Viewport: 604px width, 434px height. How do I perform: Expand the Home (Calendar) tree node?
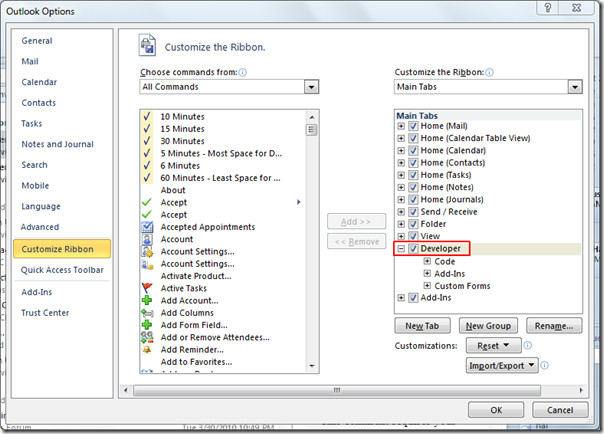click(401, 151)
